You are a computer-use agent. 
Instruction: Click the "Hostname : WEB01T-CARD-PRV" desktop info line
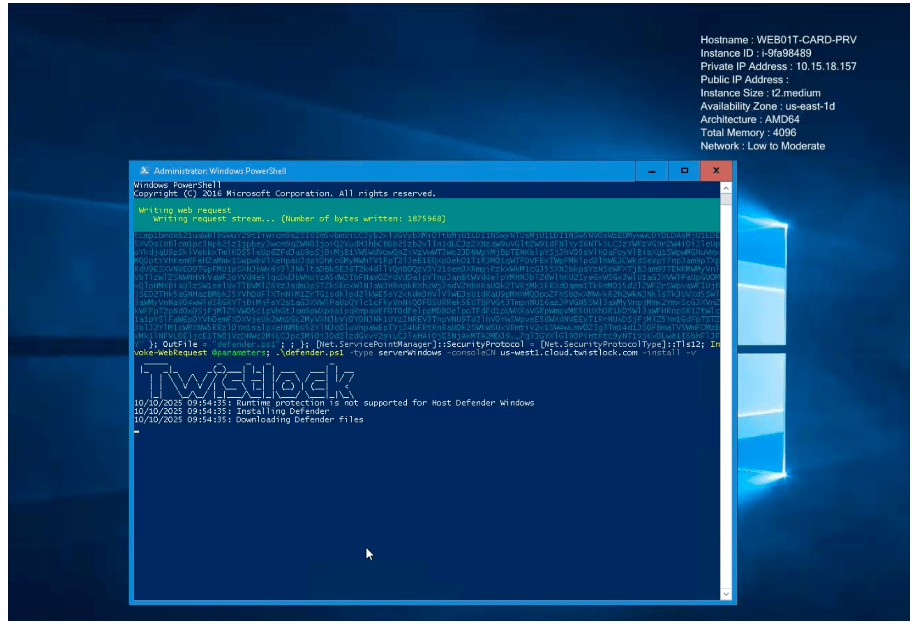click(x=778, y=40)
